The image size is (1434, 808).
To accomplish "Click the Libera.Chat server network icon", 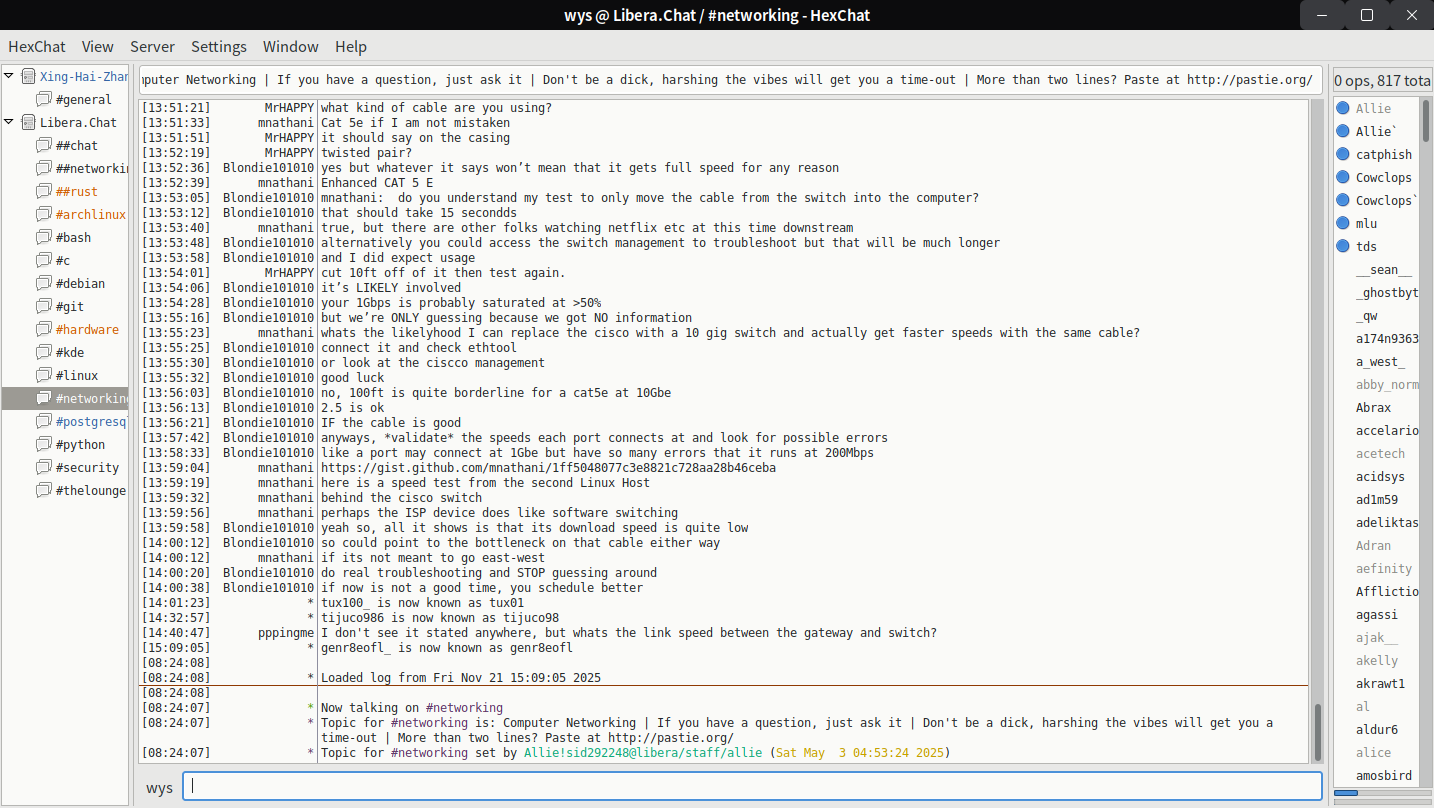I will (x=28, y=122).
